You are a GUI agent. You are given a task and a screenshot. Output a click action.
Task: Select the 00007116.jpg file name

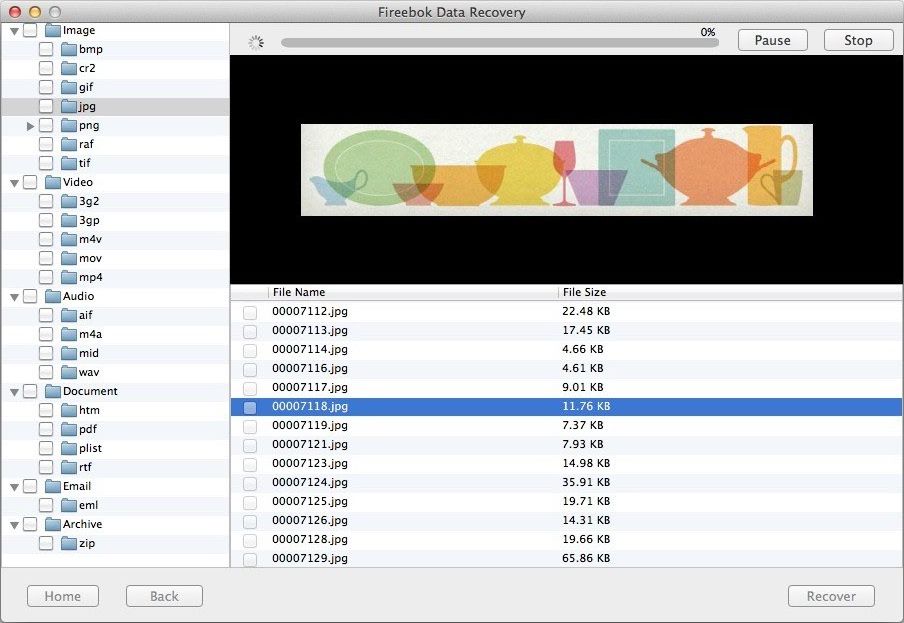[310, 369]
